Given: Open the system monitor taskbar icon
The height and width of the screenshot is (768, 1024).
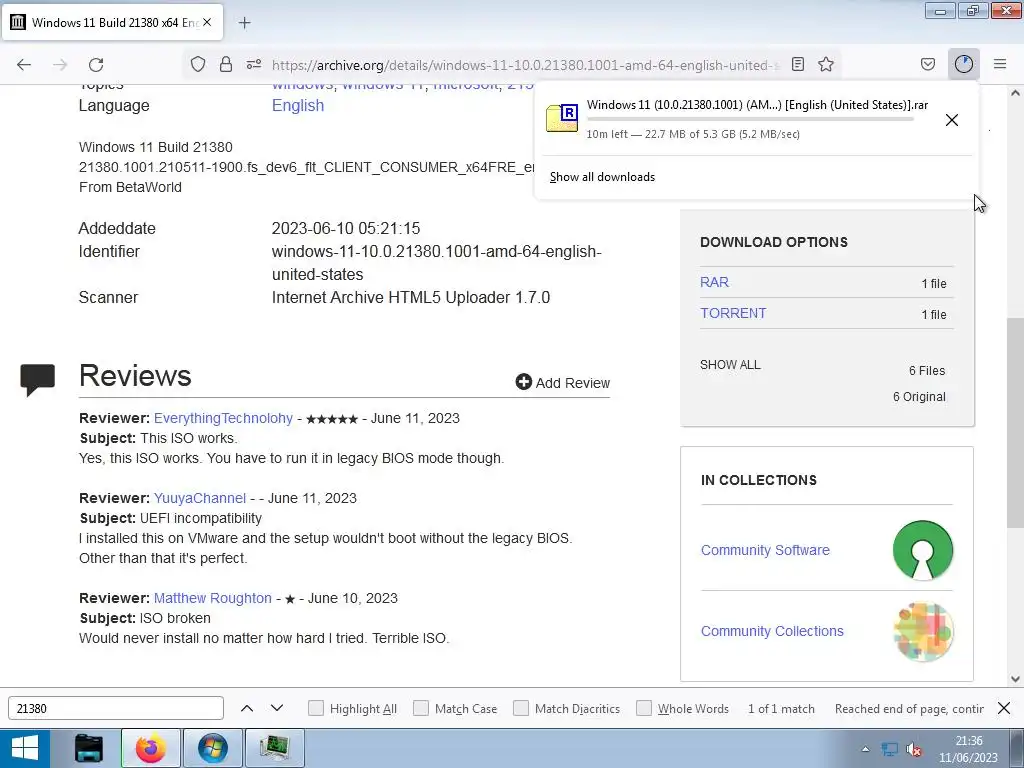Looking at the screenshot, I should tap(274, 748).
